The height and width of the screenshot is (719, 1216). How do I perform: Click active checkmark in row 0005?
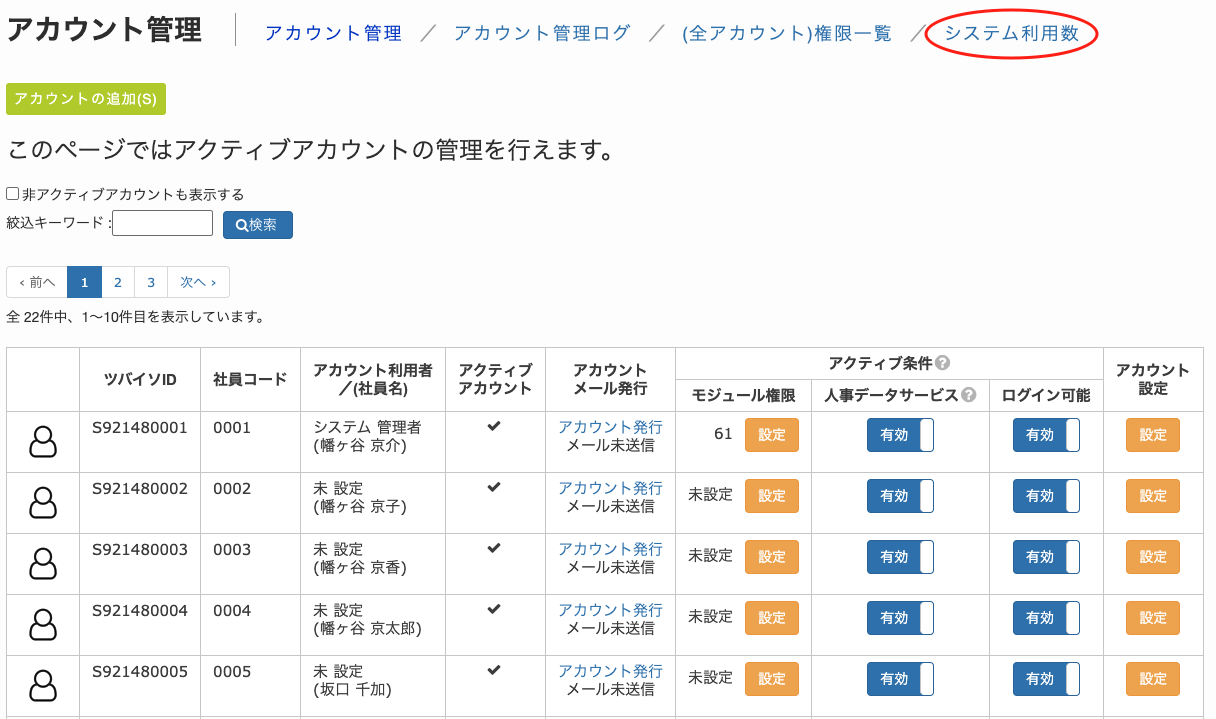(x=494, y=670)
